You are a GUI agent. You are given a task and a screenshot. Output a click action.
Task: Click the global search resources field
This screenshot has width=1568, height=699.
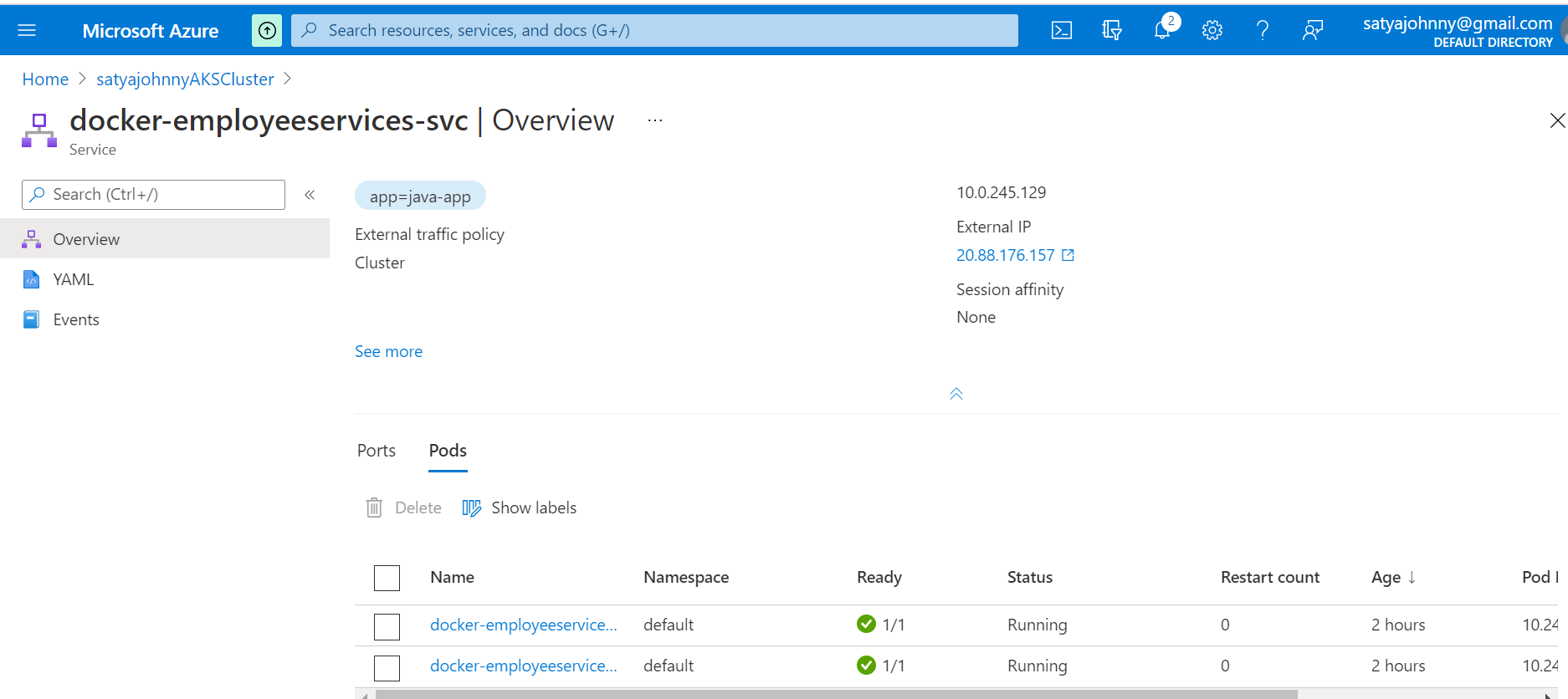pyautogui.click(x=653, y=31)
